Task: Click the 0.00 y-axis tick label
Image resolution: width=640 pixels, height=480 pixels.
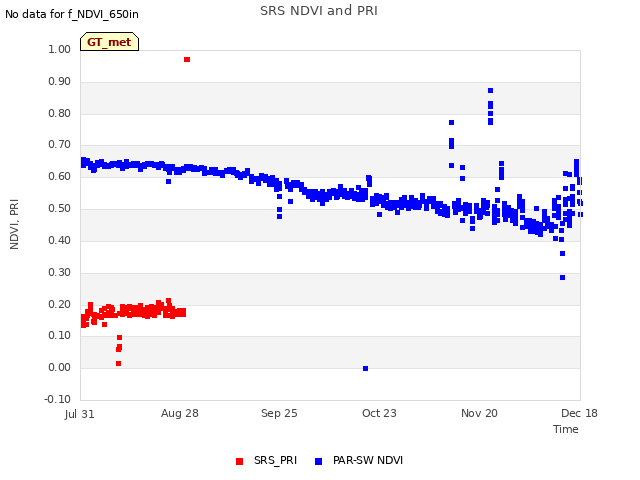Action: (x=60, y=367)
